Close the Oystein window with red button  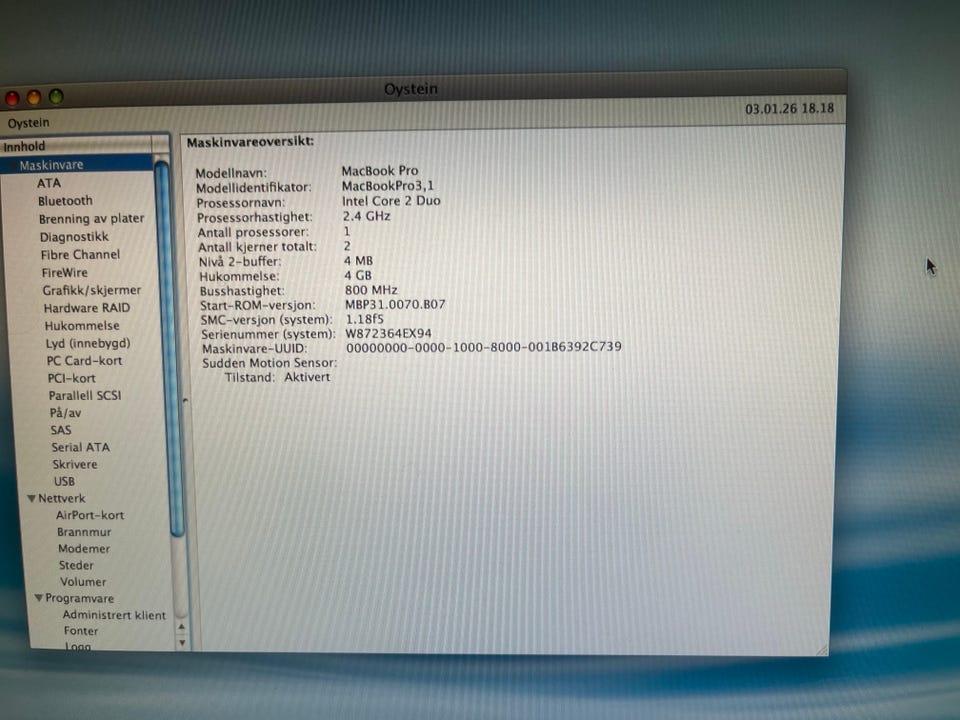(12, 98)
